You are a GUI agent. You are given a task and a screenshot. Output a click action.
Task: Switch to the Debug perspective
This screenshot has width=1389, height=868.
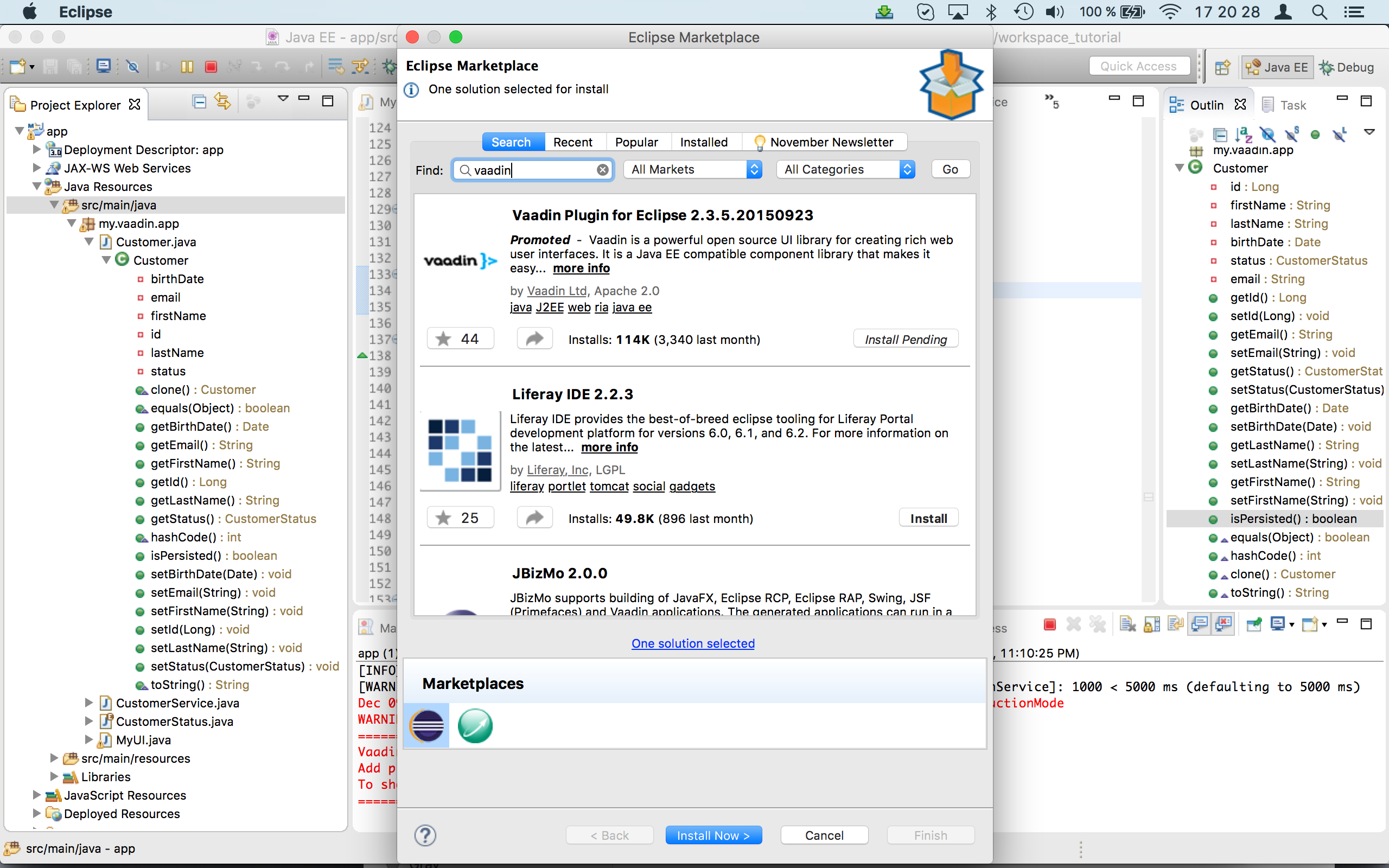click(x=1347, y=67)
